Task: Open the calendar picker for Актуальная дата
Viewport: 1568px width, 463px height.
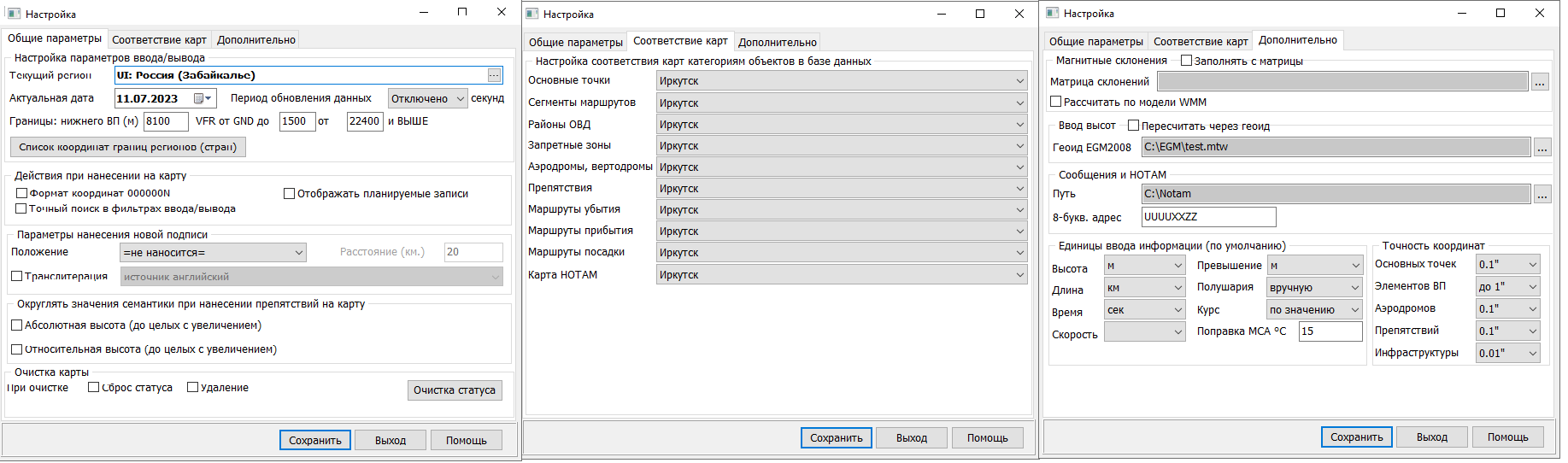Action: tap(203, 98)
